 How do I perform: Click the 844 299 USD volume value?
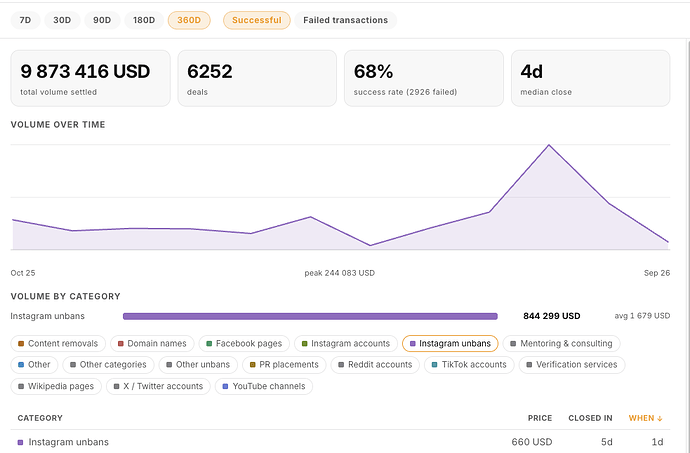pos(552,316)
